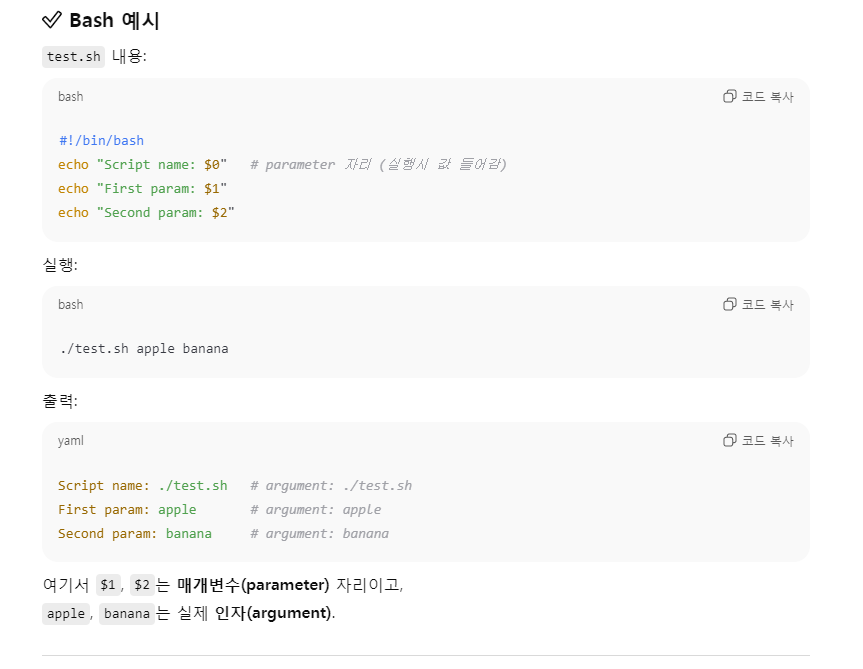
Task: Click checkmark icon beside Bash 예시 heading
Action: click(52, 20)
